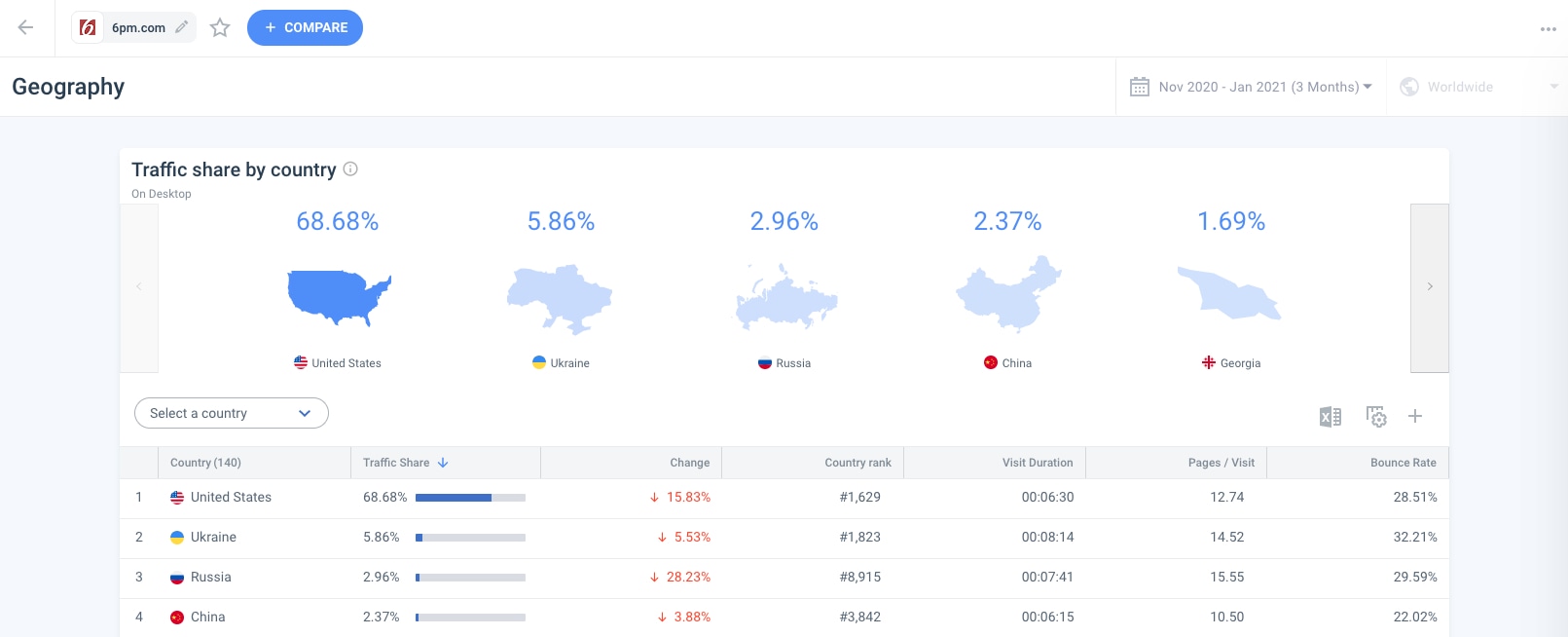Click the On Desktop subtitle
The height and width of the screenshot is (637, 1568).
162,194
